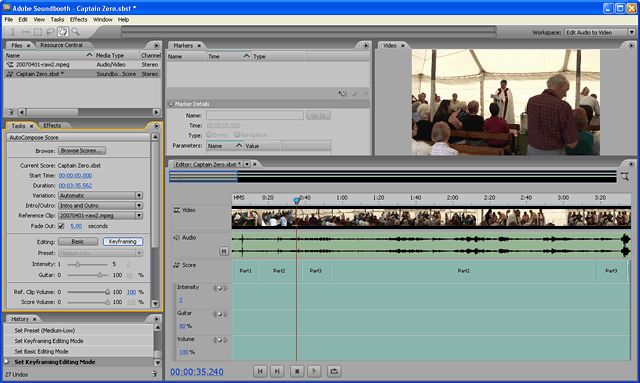This screenshot has width=640, height=383.
Task: Sort markers by Time column
Action: pos(228,56)
